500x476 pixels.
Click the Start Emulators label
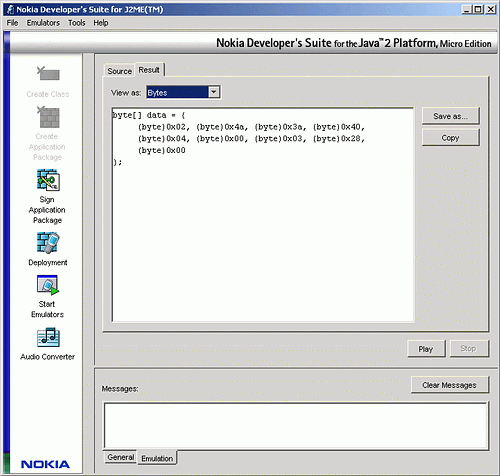point(47,309)
